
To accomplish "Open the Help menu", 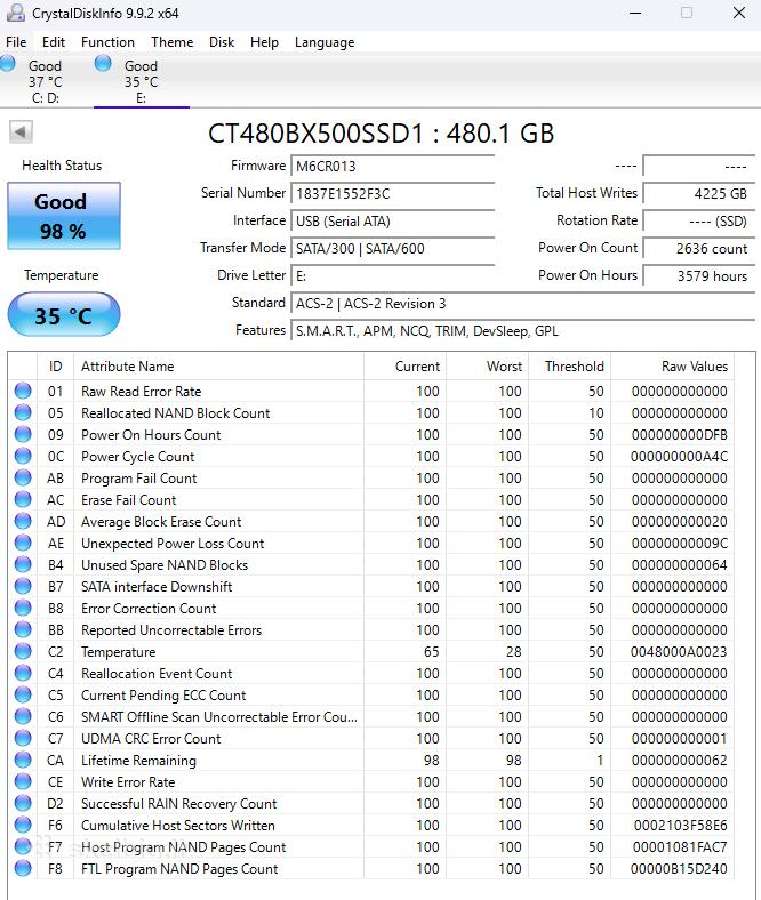I will tap(265, 42).
